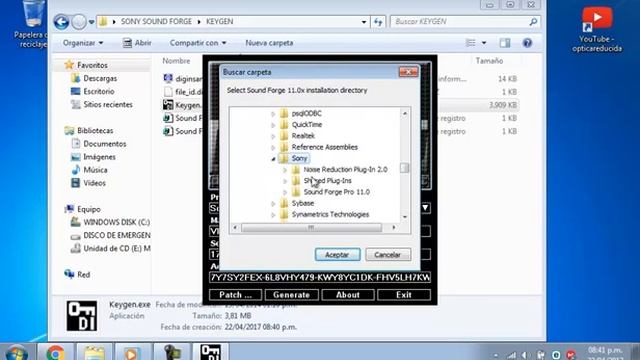Click the Descargas folder icon in Favoritos

tap(76, 78)
